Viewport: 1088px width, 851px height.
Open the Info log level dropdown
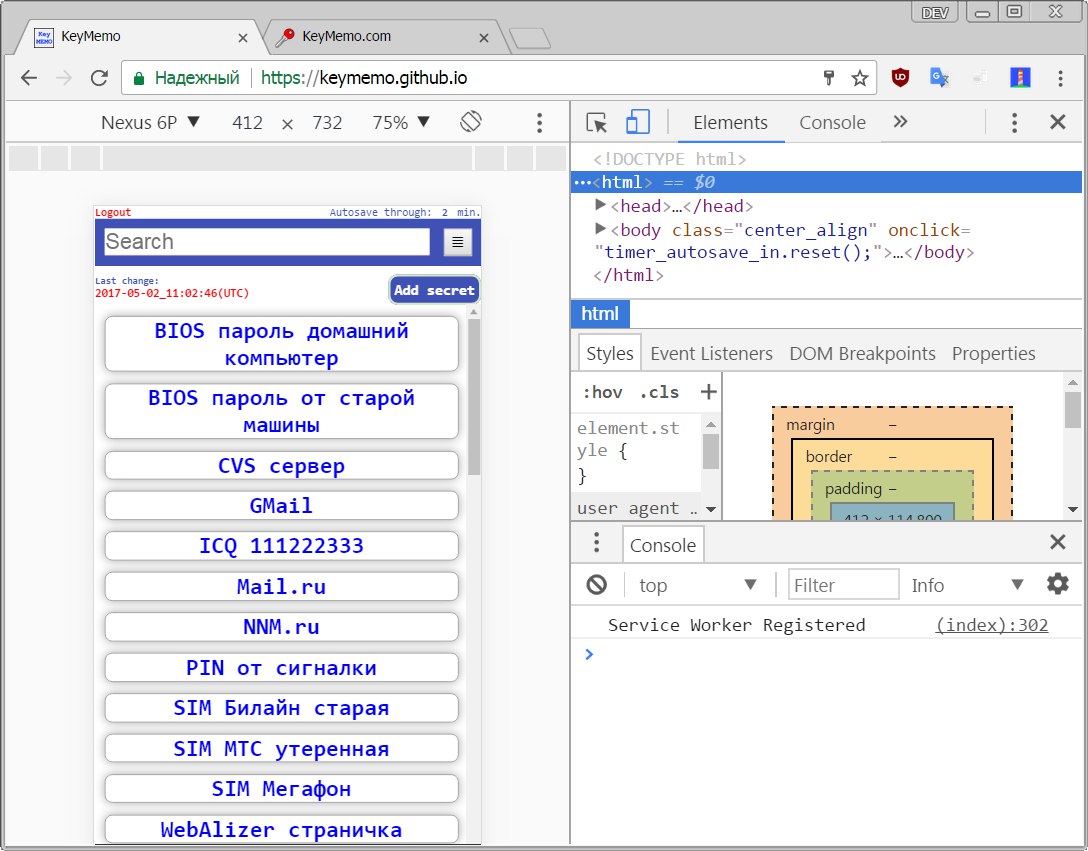[x=967, y=585]
